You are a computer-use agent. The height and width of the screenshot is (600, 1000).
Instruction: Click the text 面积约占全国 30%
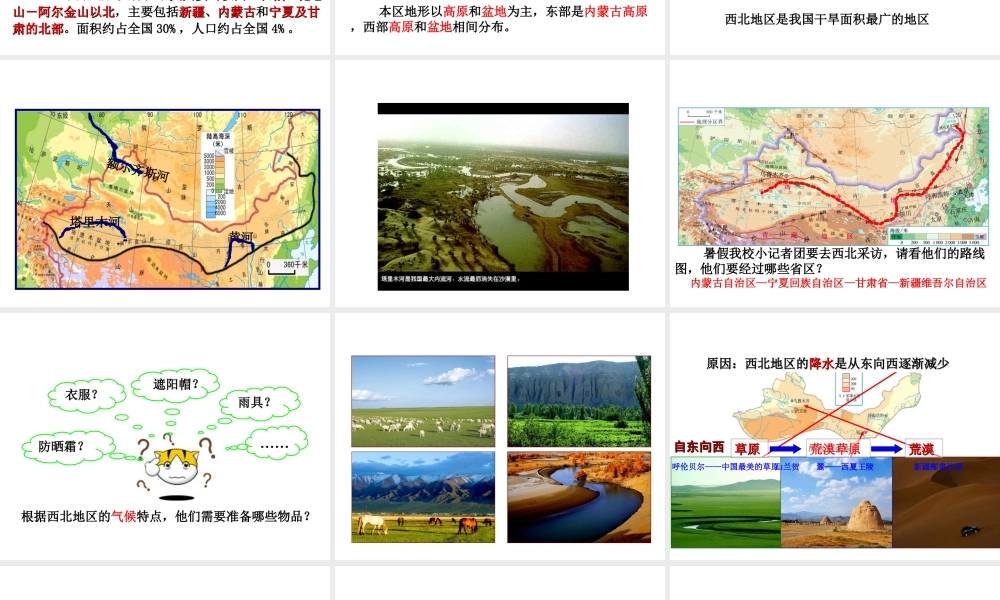(126, 29)
